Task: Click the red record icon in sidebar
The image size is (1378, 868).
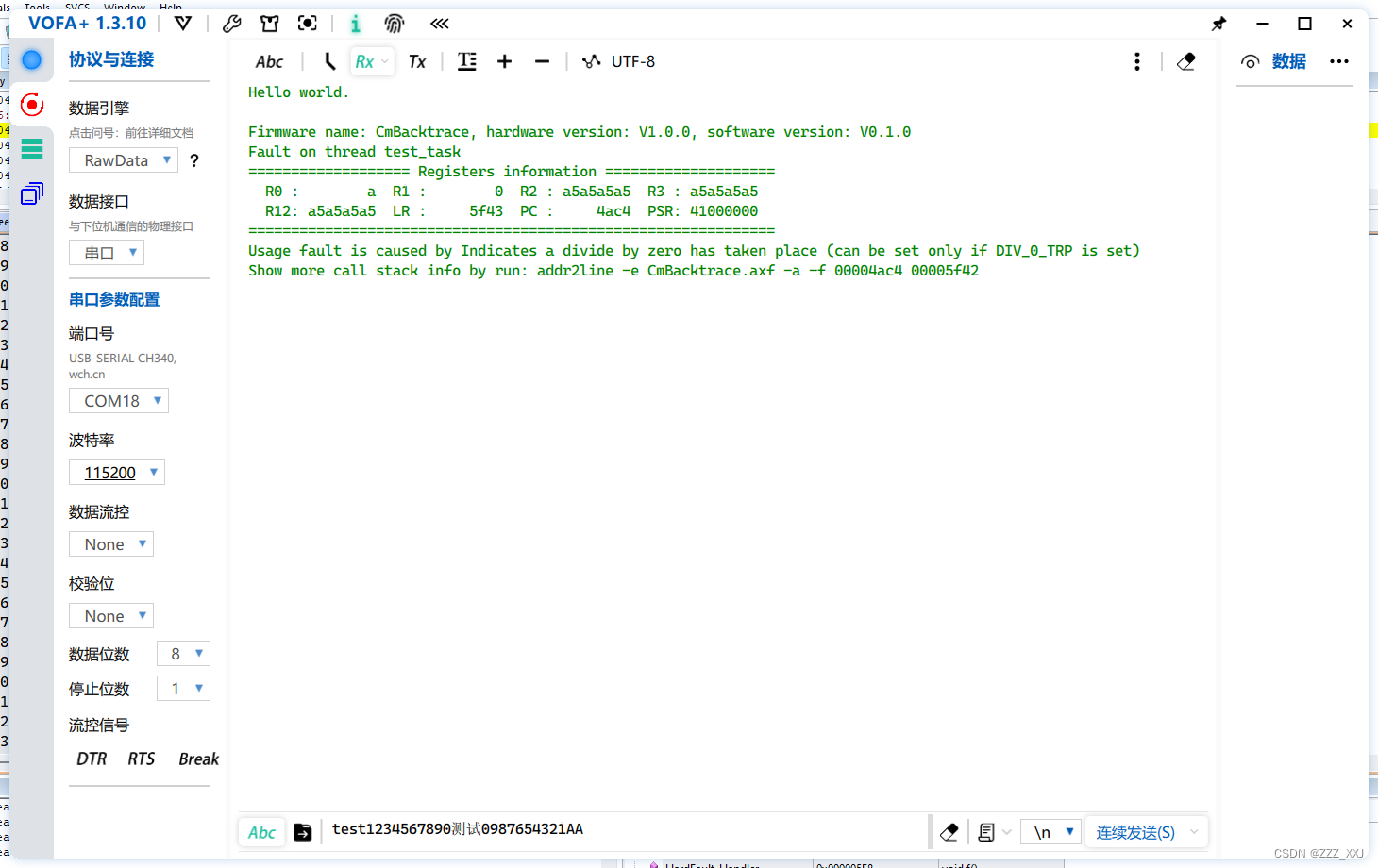Action: tap(32, 105)
